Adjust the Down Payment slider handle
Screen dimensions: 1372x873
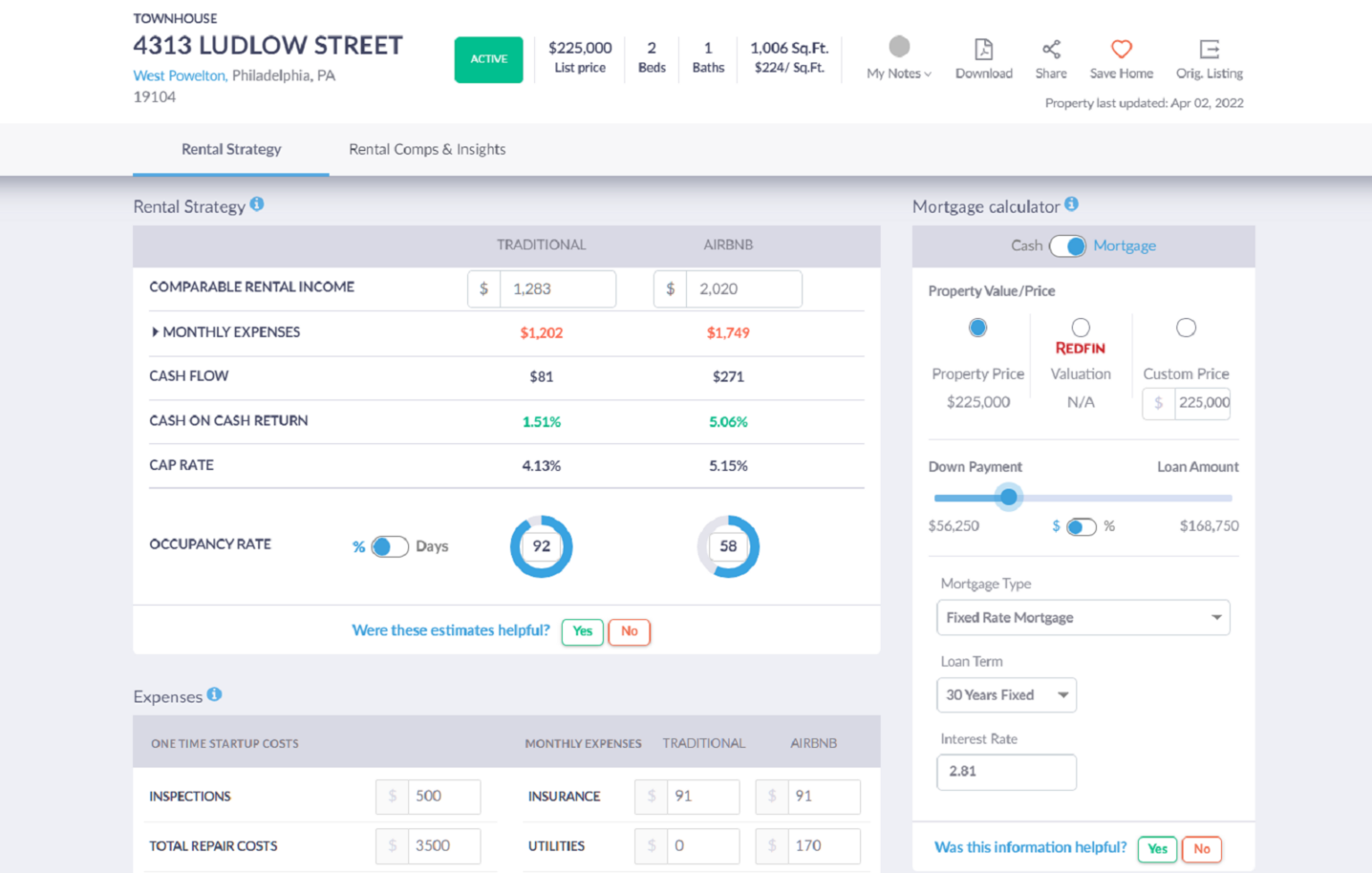[x=1008, y=497]
